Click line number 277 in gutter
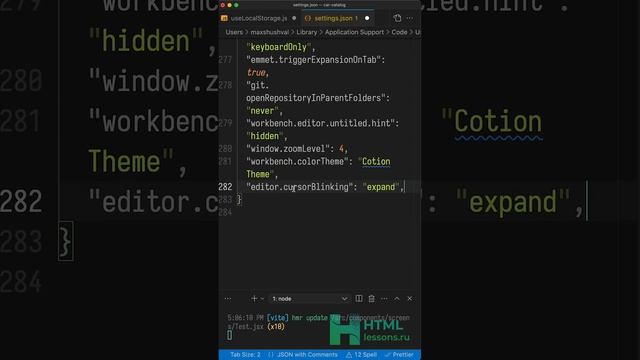640x360 pixels. [x=225, y=60]
